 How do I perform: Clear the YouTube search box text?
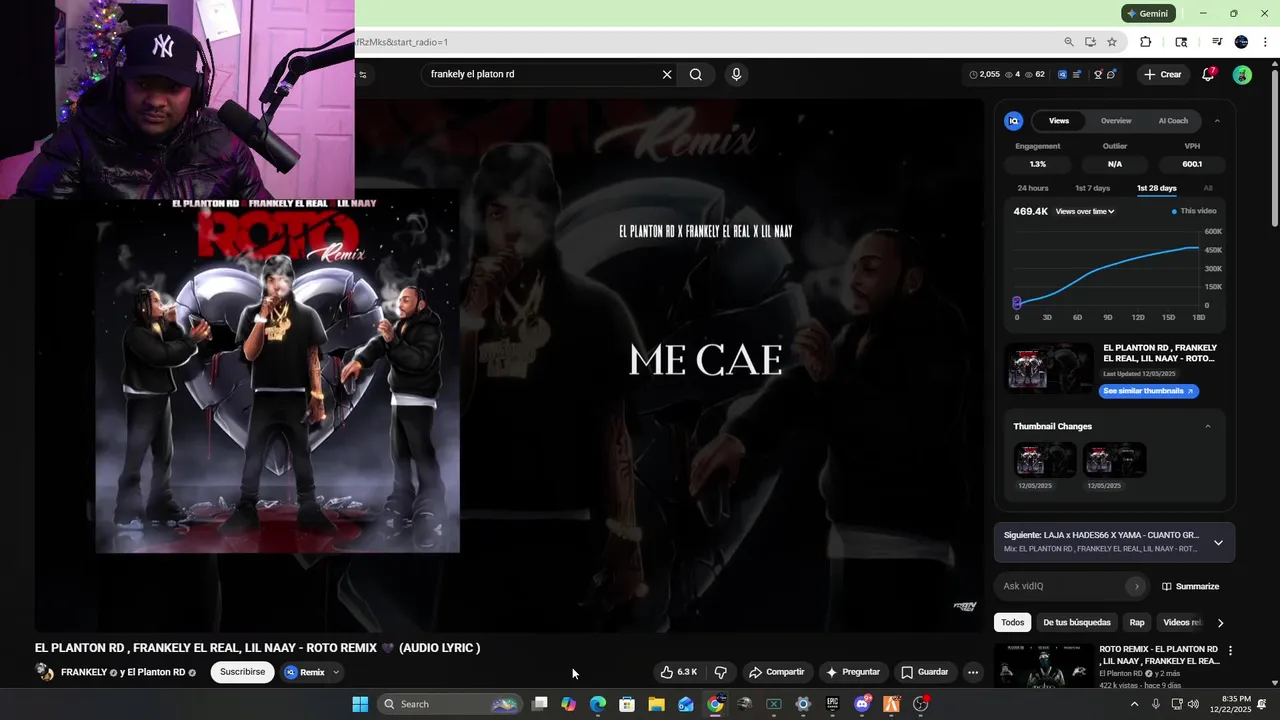coord(667,74)
